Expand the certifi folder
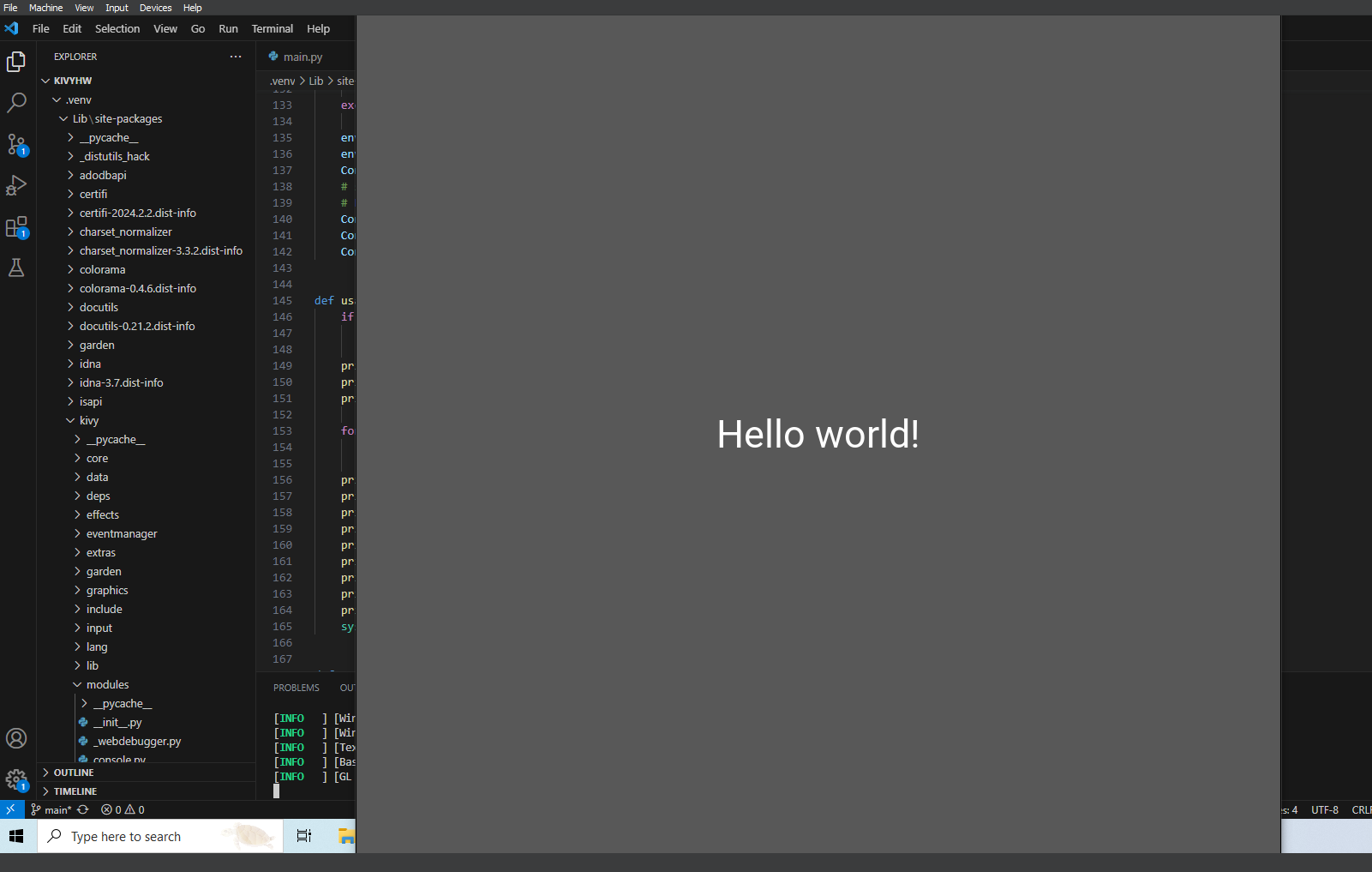This screenshot has width=1372, height=872. click(93, 194)
